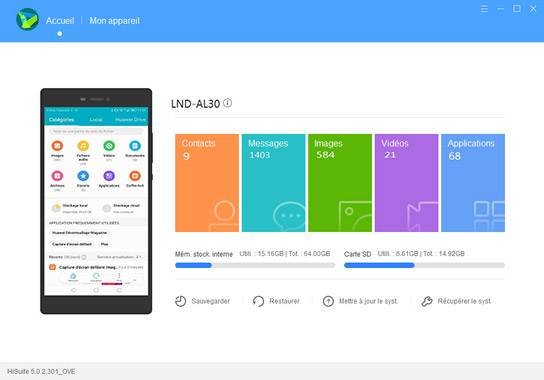Click the Récupérer le syst. link
The height and width of the screenshot is (380, 544).
(465, 301)
